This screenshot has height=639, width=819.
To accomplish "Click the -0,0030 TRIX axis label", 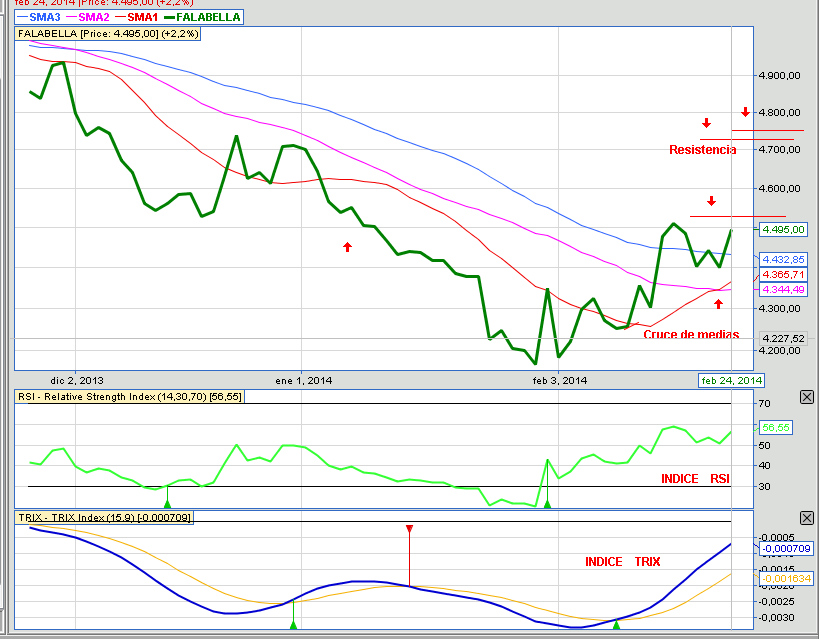I will (776, 618).
